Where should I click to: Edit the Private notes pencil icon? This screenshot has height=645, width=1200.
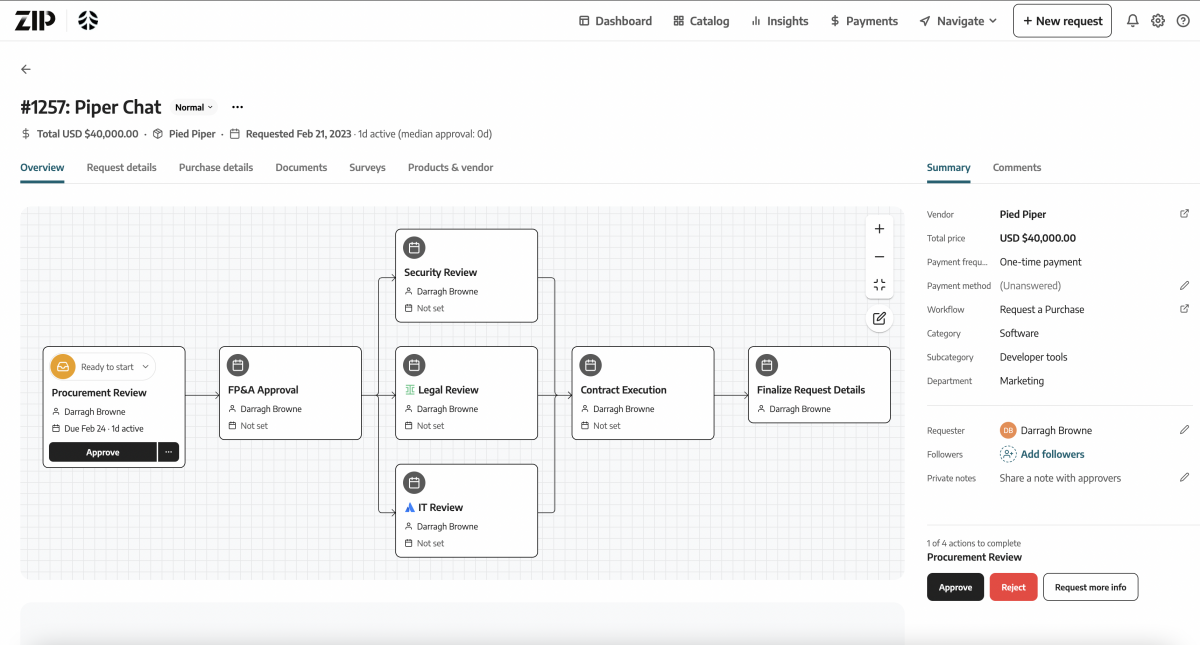[1185, 478]
